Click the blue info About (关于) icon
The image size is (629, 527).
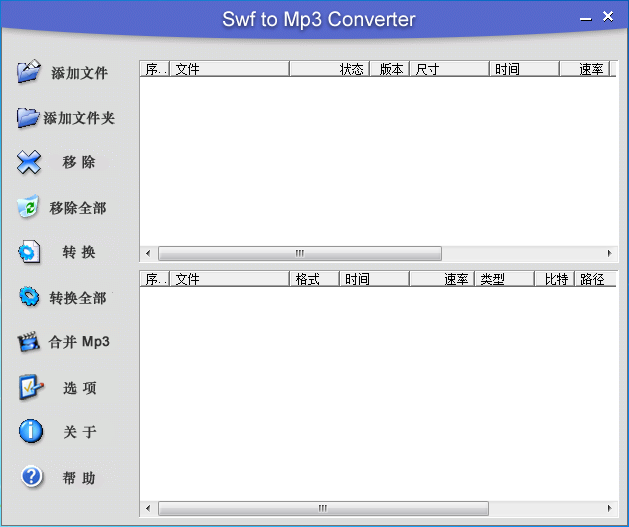(x=31, y=431)
